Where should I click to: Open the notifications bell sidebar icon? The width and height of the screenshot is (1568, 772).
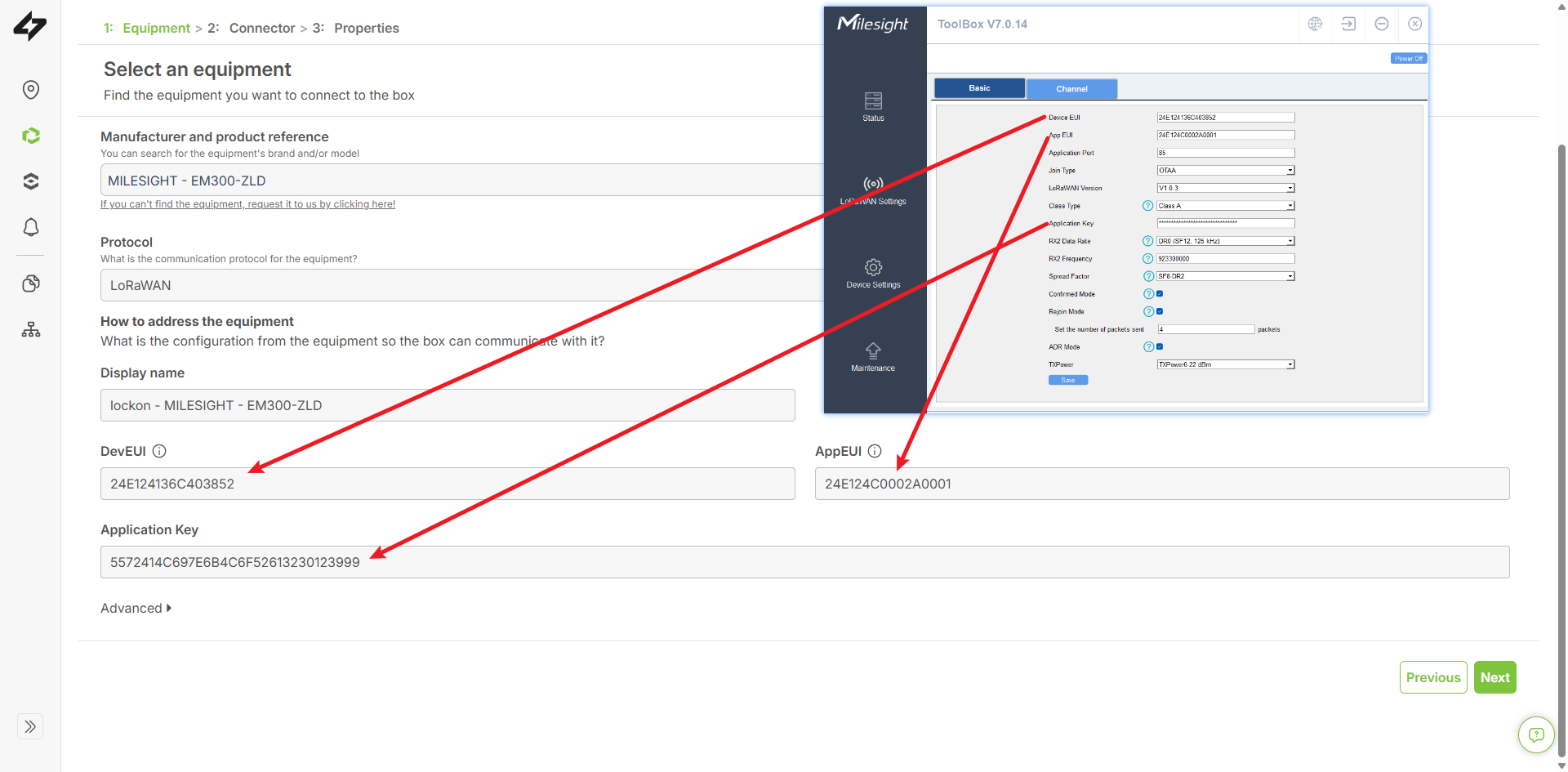[x=31, y=227]
